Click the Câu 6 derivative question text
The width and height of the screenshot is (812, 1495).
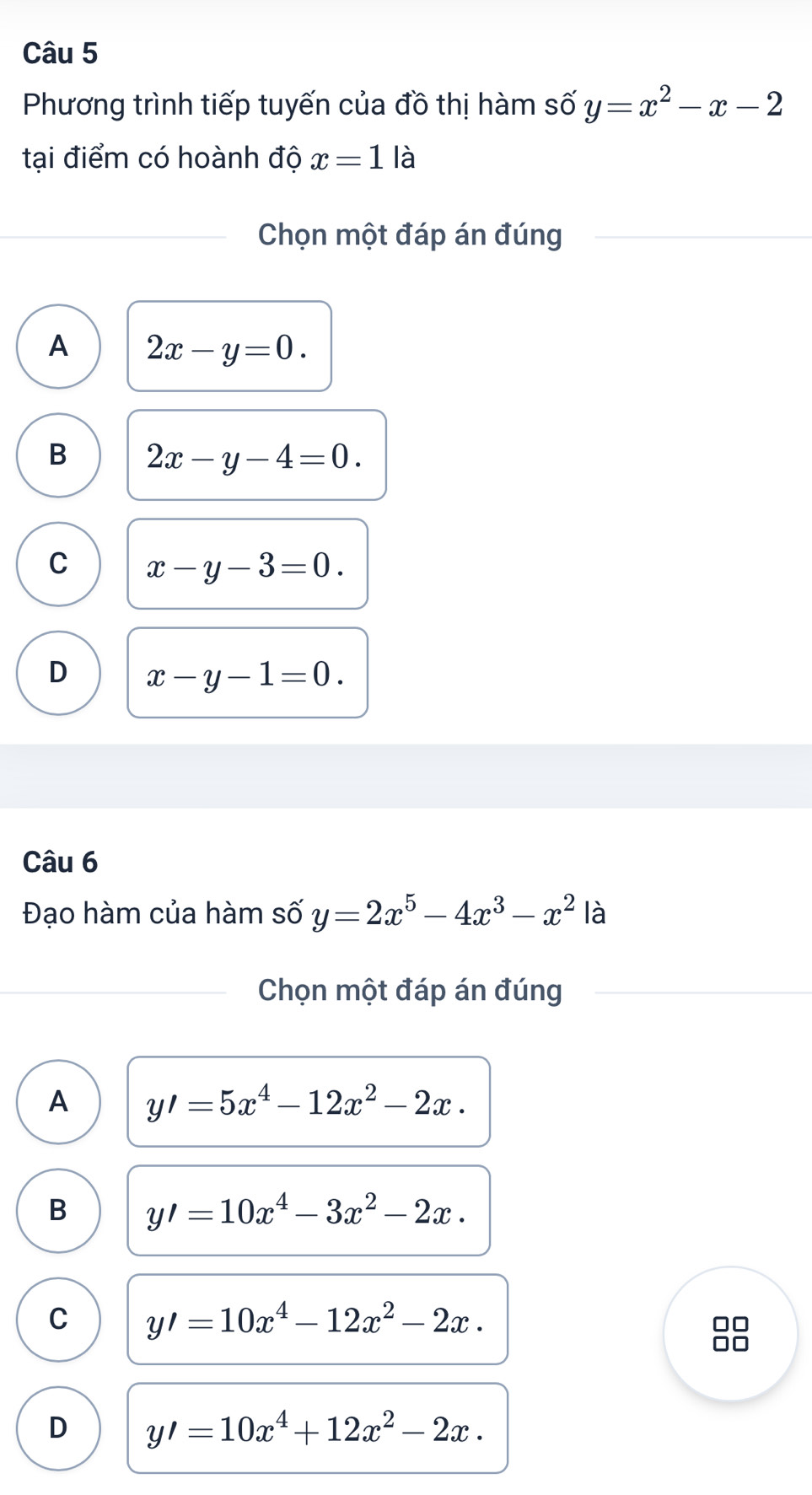click(x=314, y=912)
